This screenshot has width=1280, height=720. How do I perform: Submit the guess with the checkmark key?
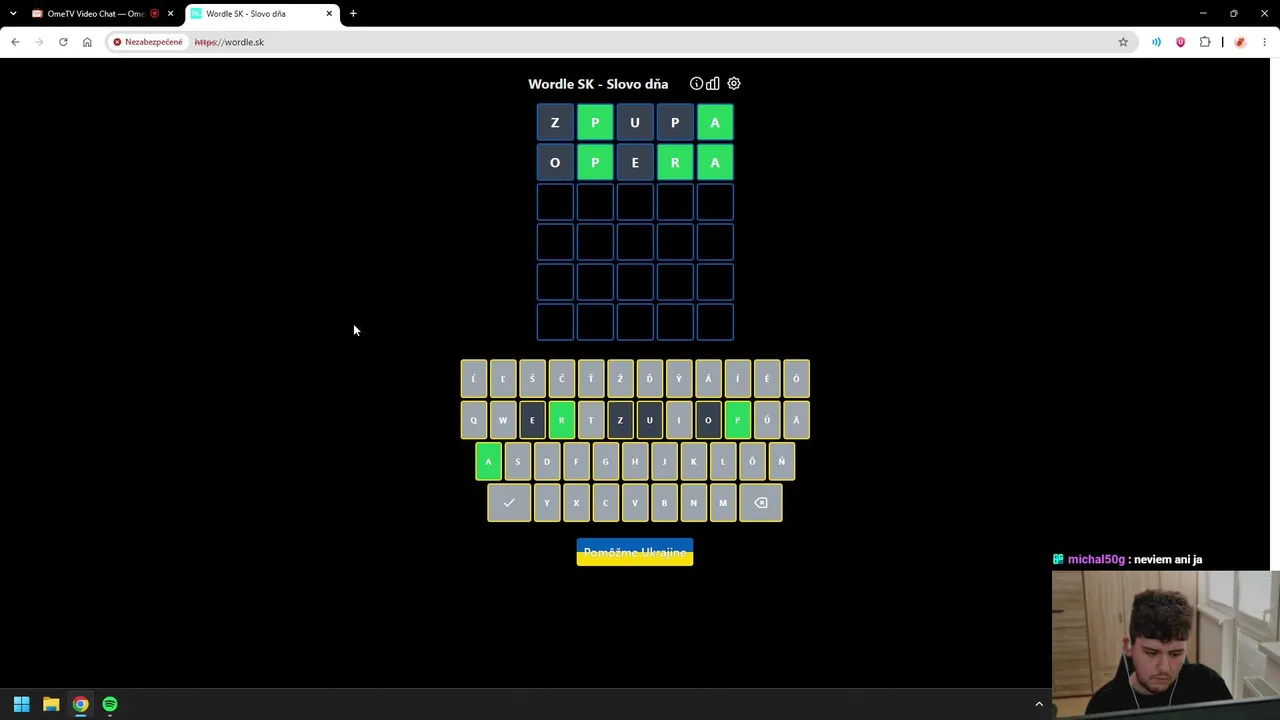[509, 503]
